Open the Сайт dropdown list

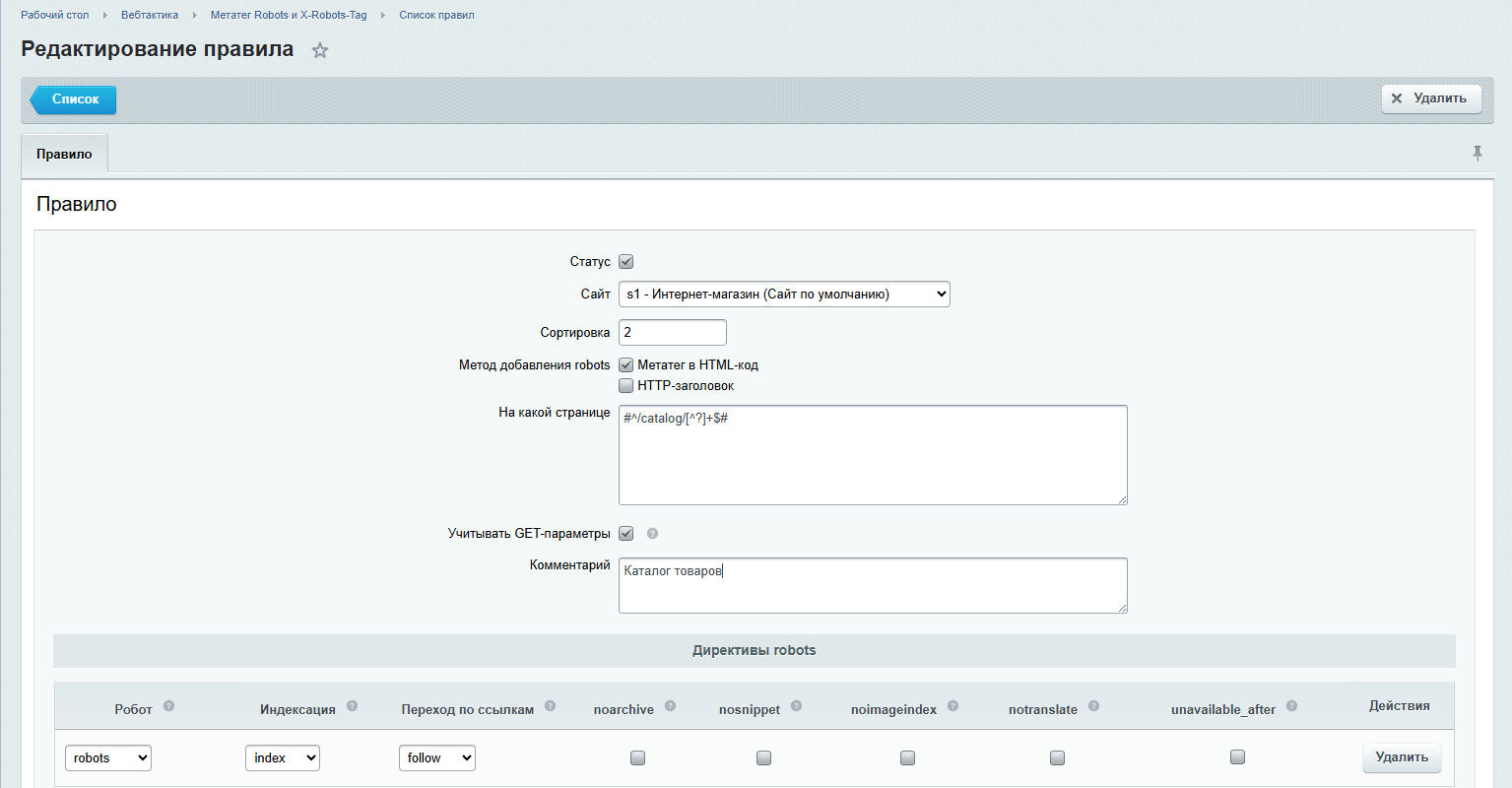click(784, 294)
